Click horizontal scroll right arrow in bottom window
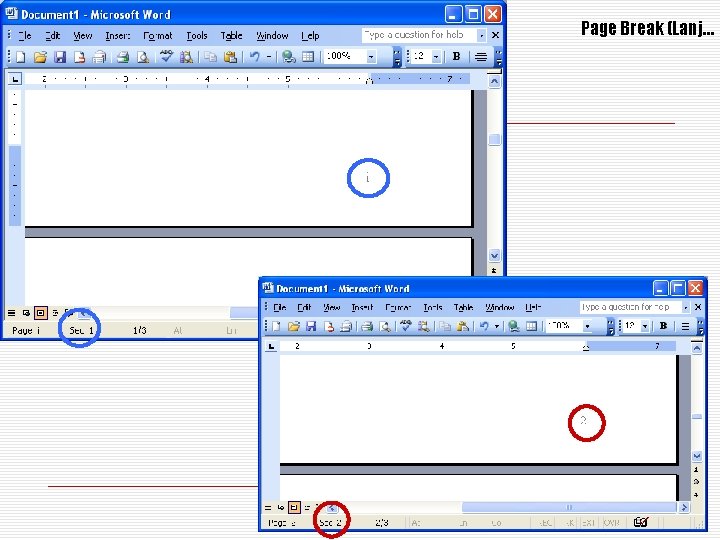Viewport: 720px width, 540px height. pos(684,507)
